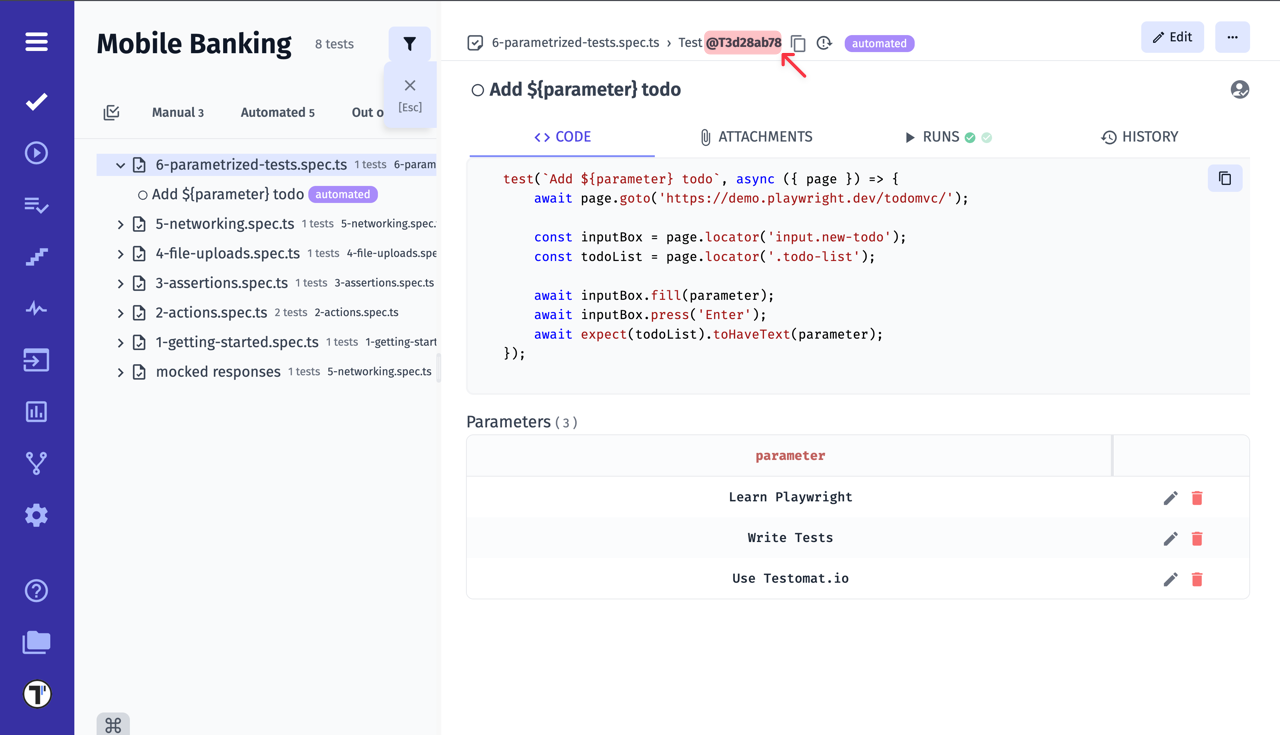Switch to the Attachments tab

pos(756,136)
